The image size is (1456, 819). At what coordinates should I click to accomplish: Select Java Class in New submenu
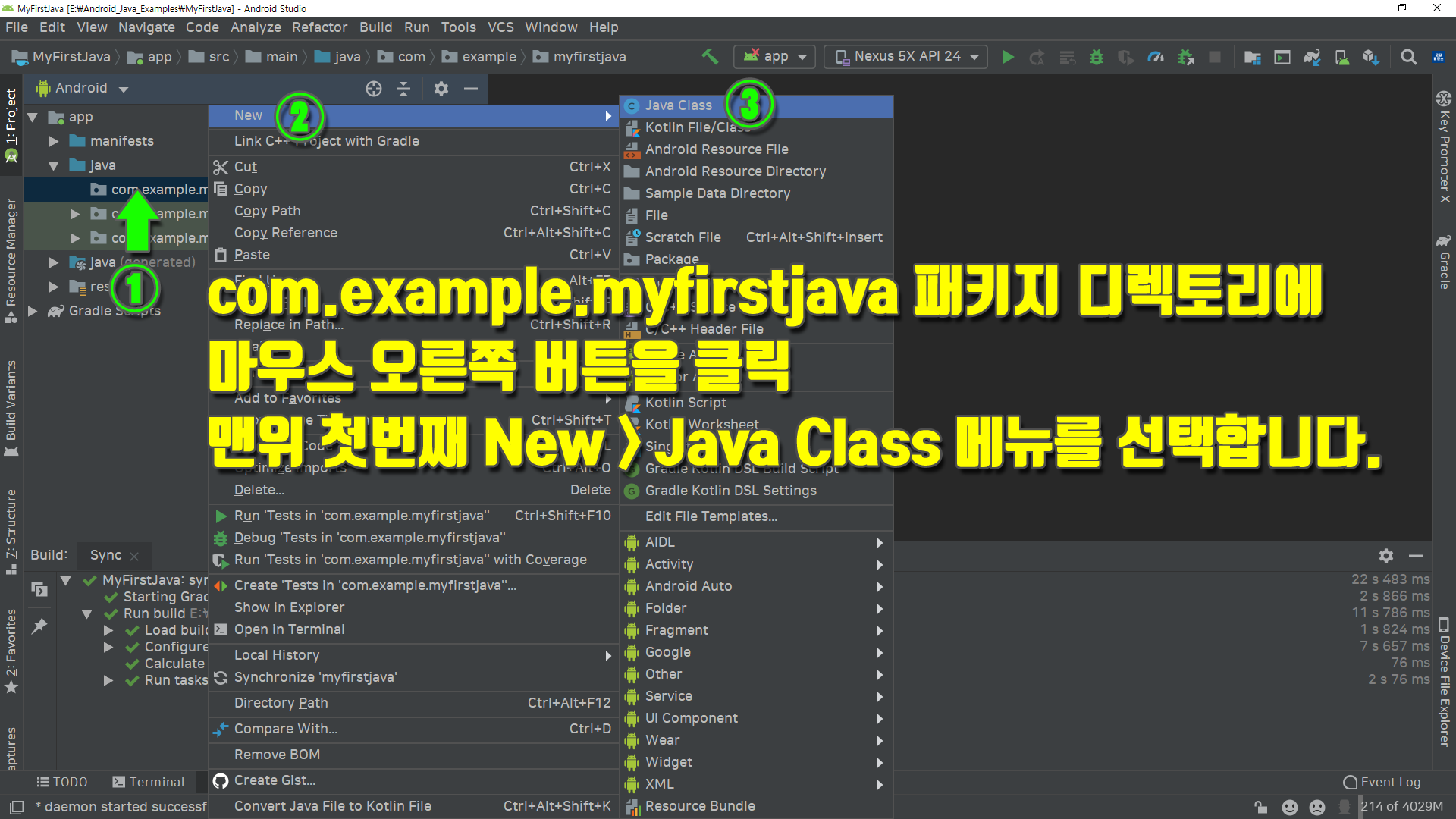[x=756, y=106]
